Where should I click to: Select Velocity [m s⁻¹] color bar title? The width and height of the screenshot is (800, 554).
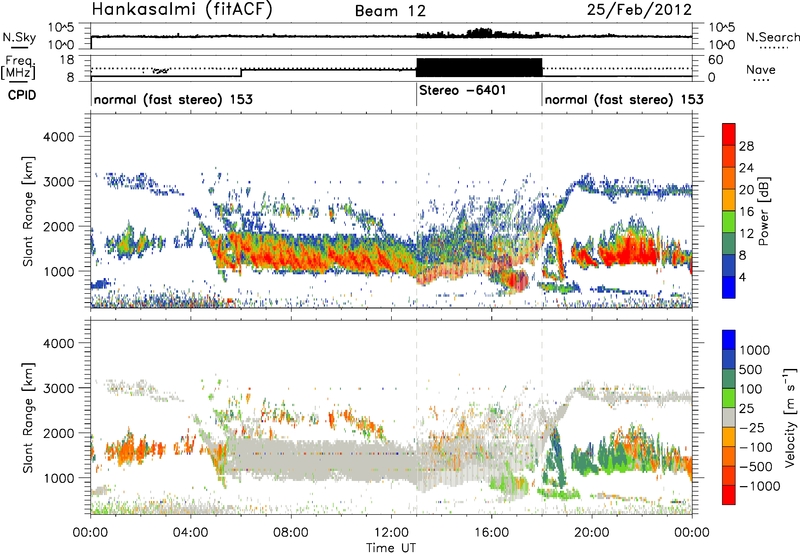pyautogui.click(x=789, y=416)
